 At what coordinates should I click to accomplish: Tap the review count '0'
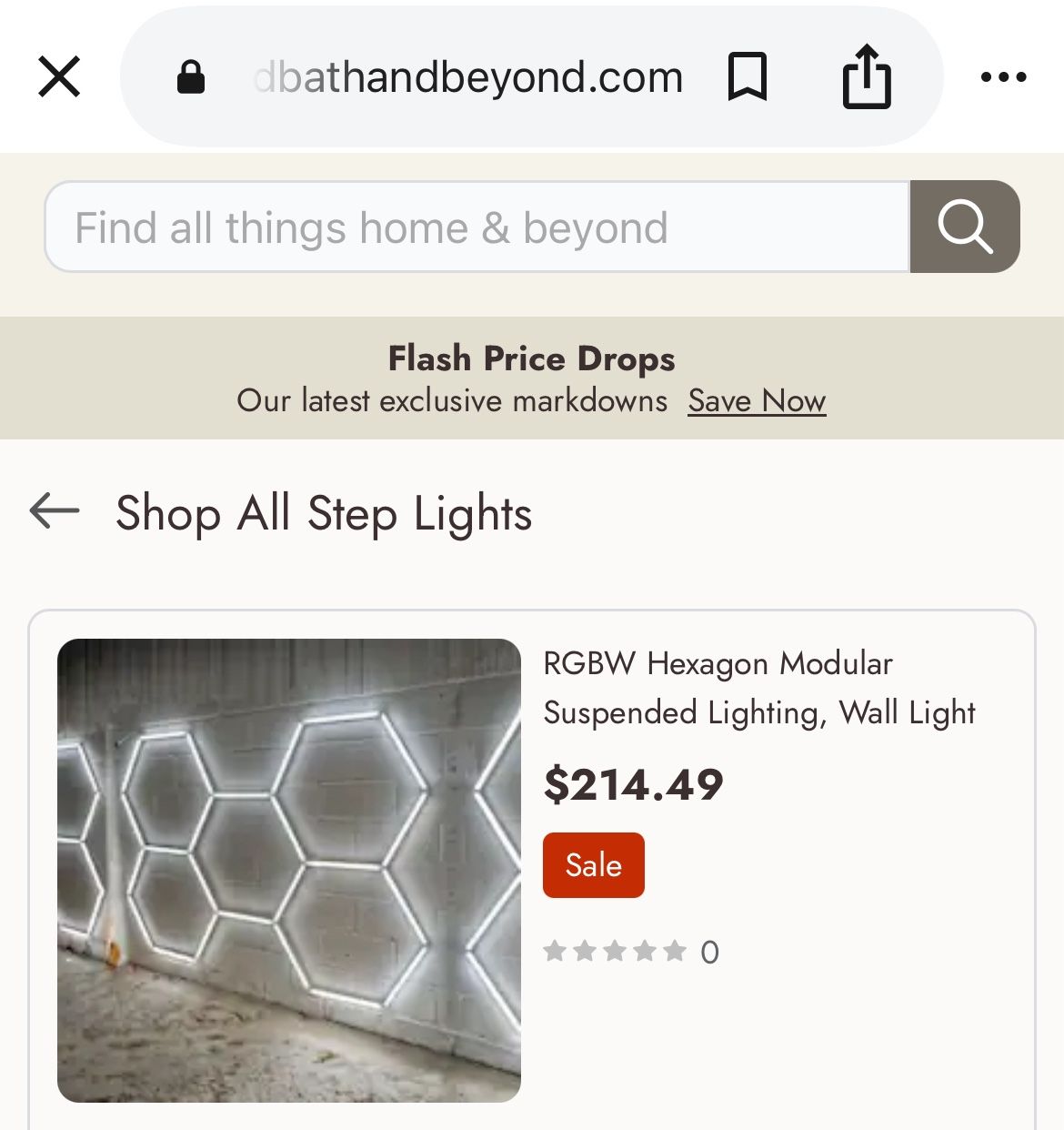click(709, 953)
